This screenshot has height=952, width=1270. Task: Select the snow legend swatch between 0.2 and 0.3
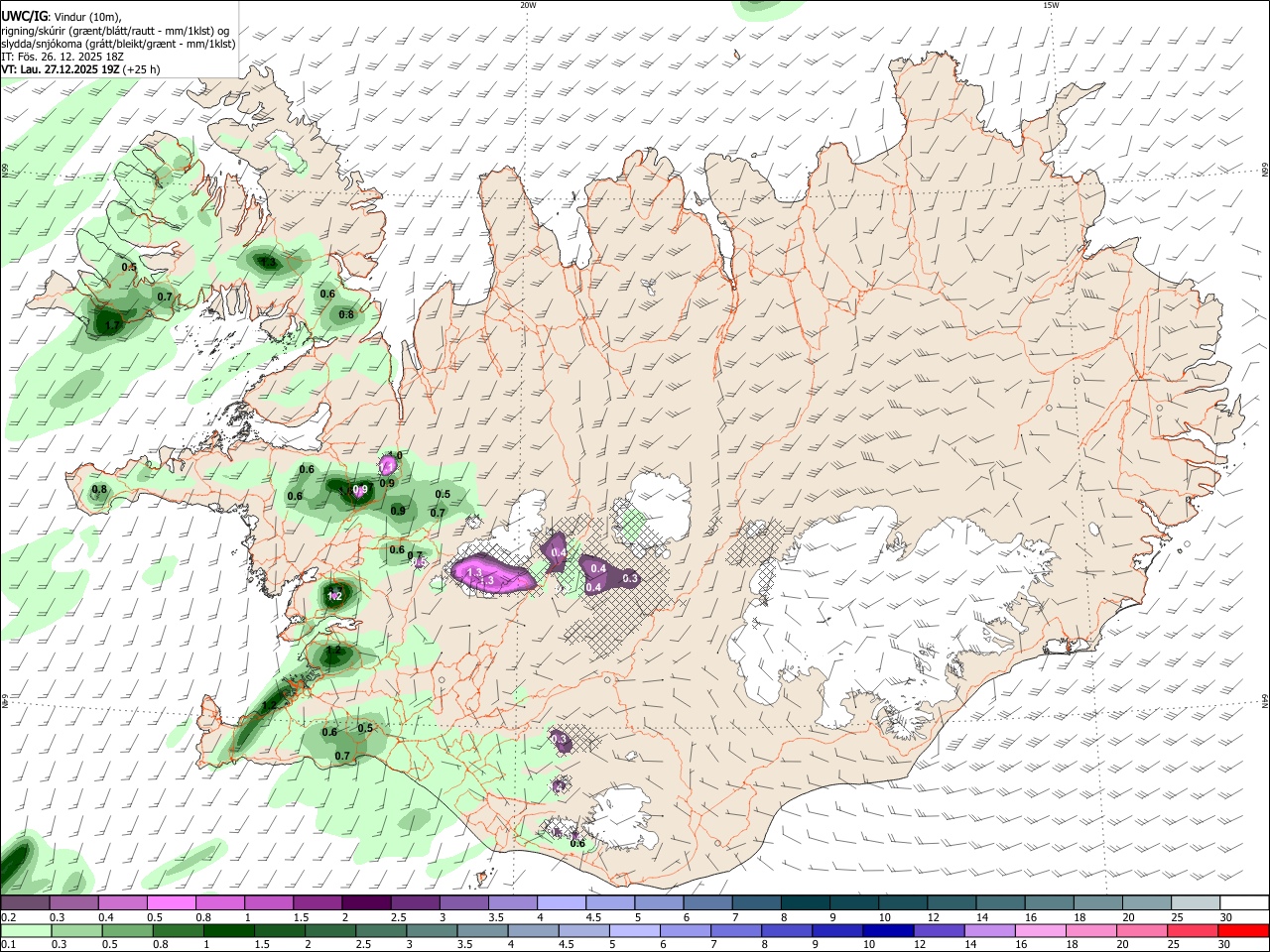coord(25,903)
